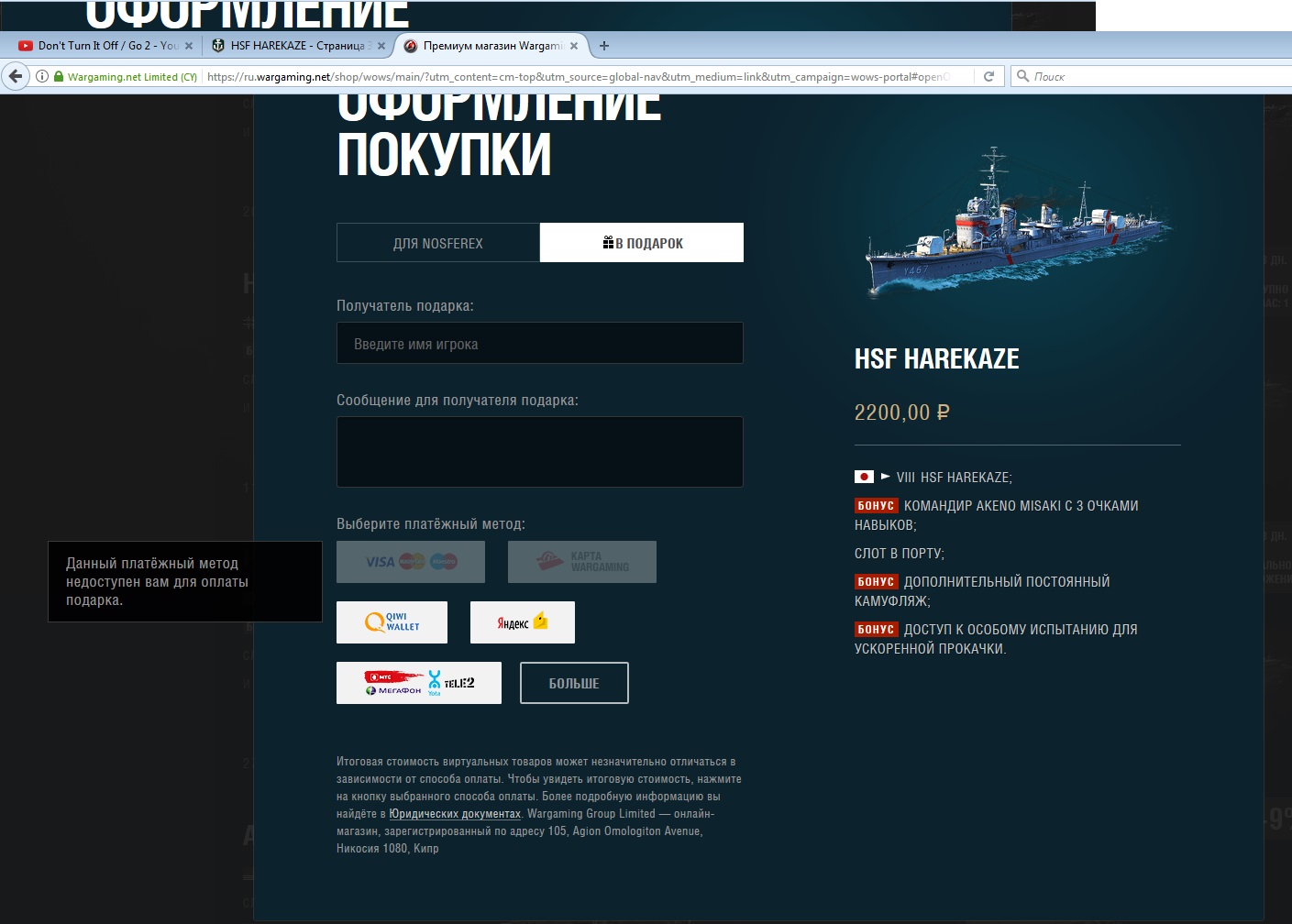Image resolution: width=1292 pixels, height=924 pixels.
Task: Open the Don't Turn It Off YouTube tab
Action: pos(99,46)
